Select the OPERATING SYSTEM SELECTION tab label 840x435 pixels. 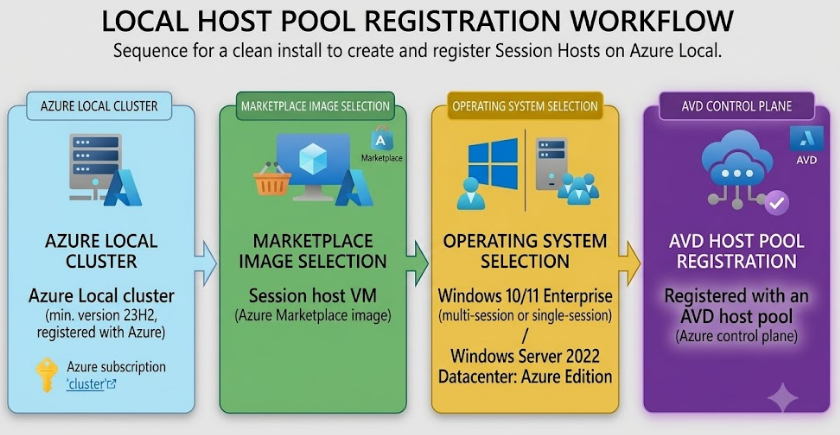pos(525,106)
